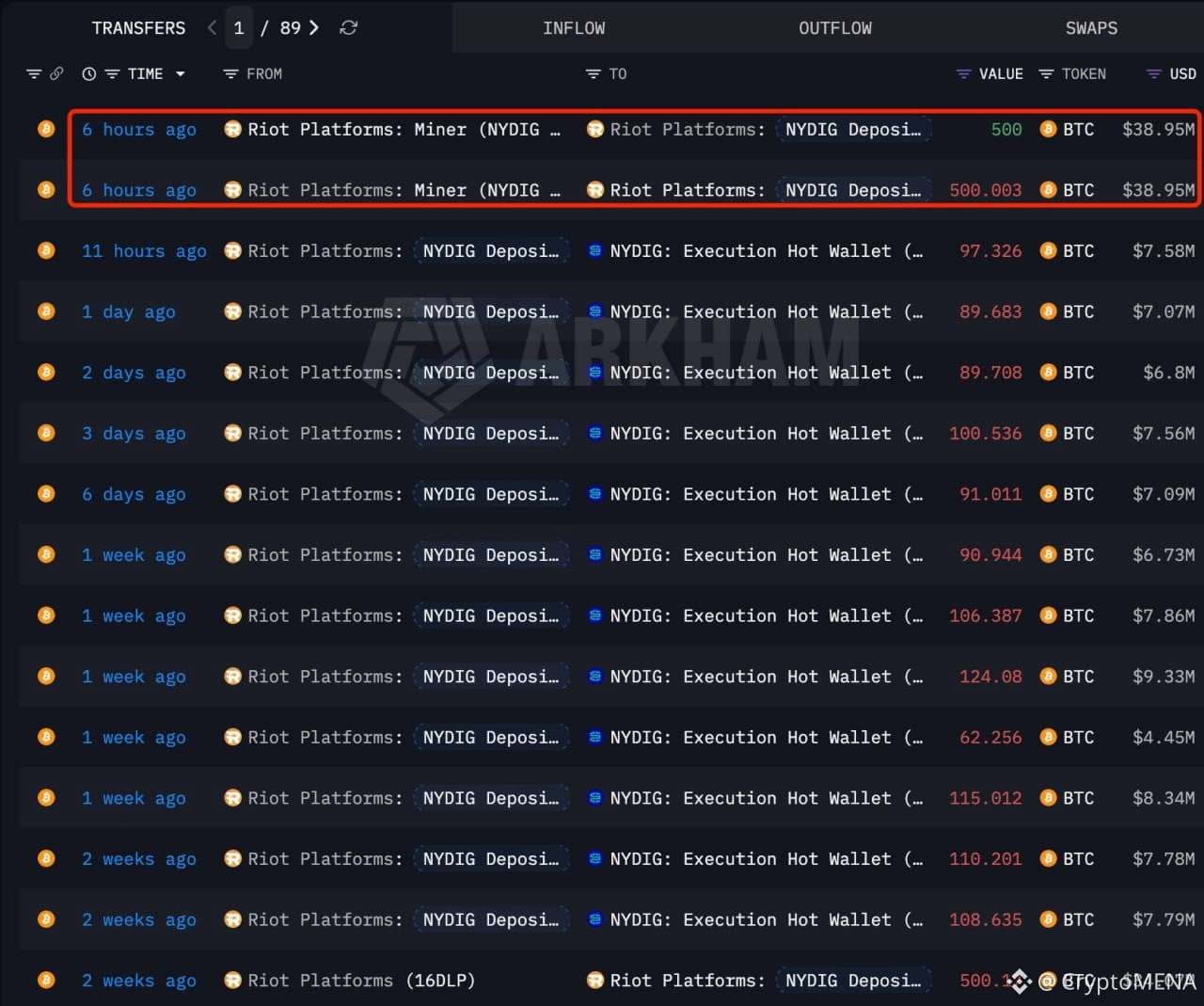Image resolution: width=1204 pixels, height=1006 pixels.
Task: Click the USD amount $8.34M
Action: pos(1164,798)
